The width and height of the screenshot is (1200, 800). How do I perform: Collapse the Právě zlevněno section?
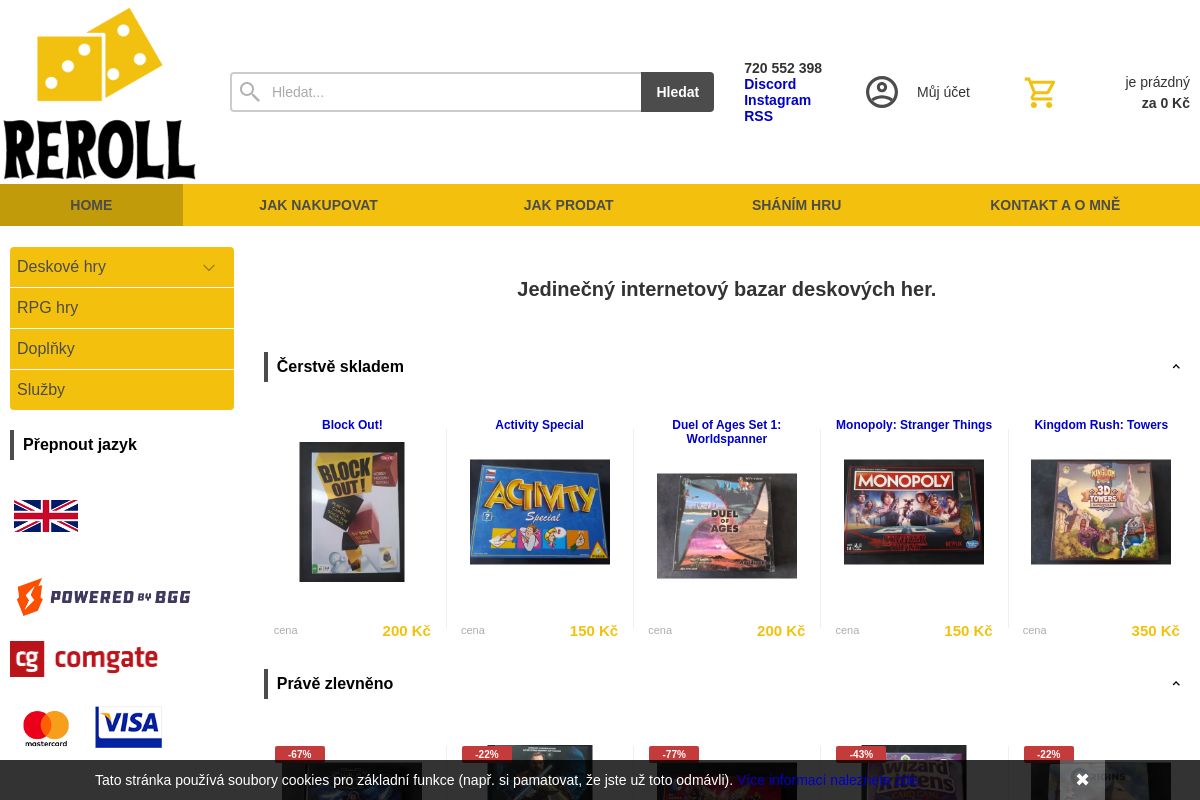(x=1176, y=684)
